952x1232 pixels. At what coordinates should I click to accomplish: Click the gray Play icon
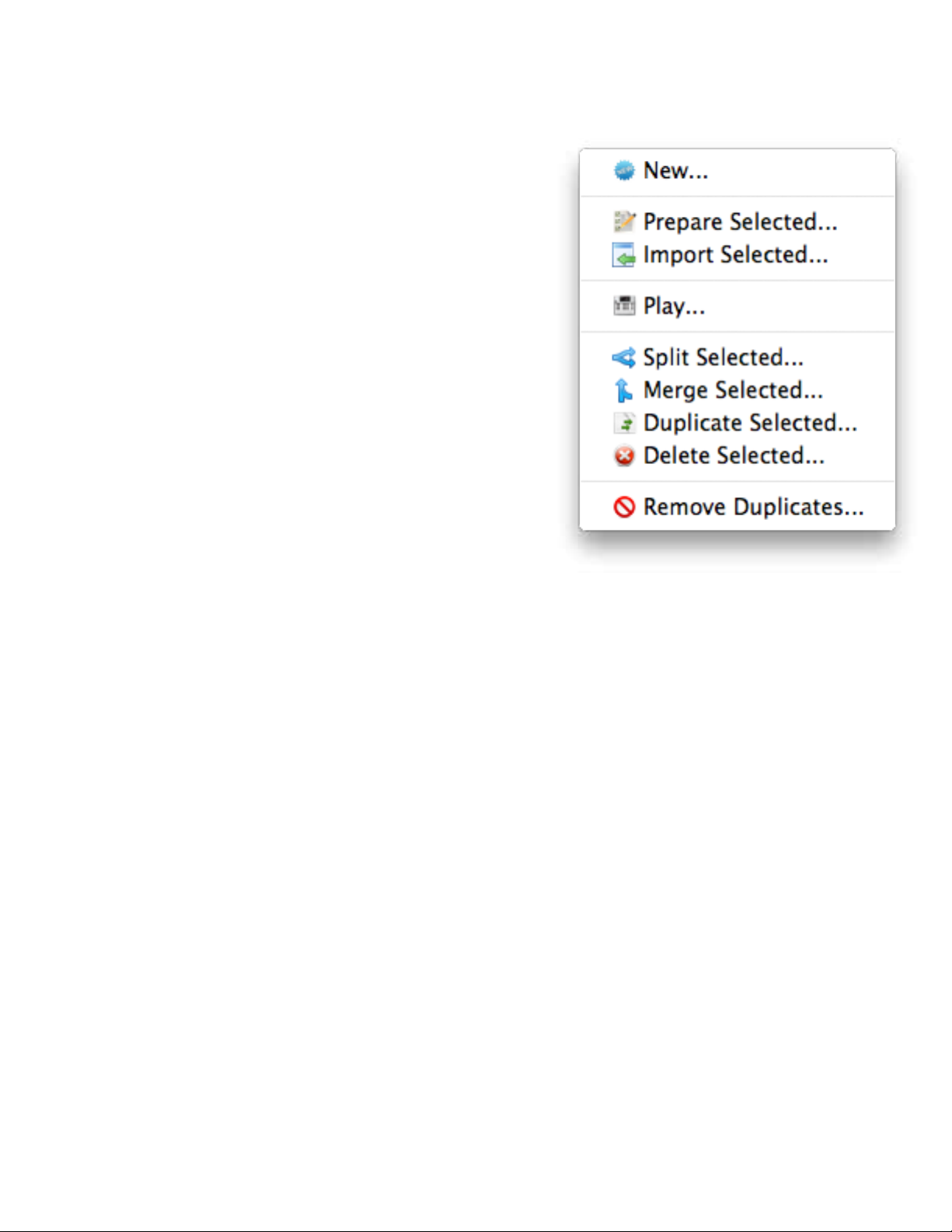(624, 305)
